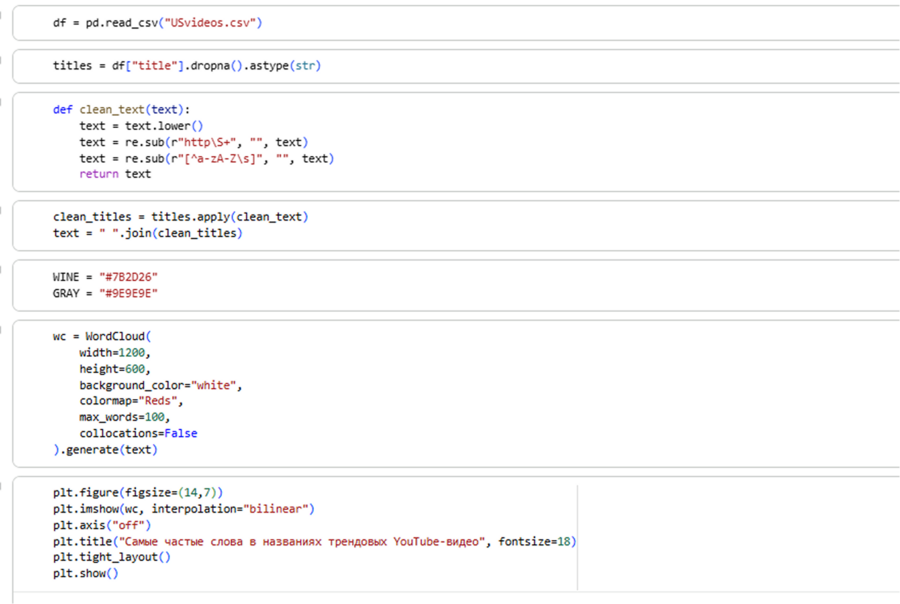Click the background_color="white" parameter

click(160, 385)
